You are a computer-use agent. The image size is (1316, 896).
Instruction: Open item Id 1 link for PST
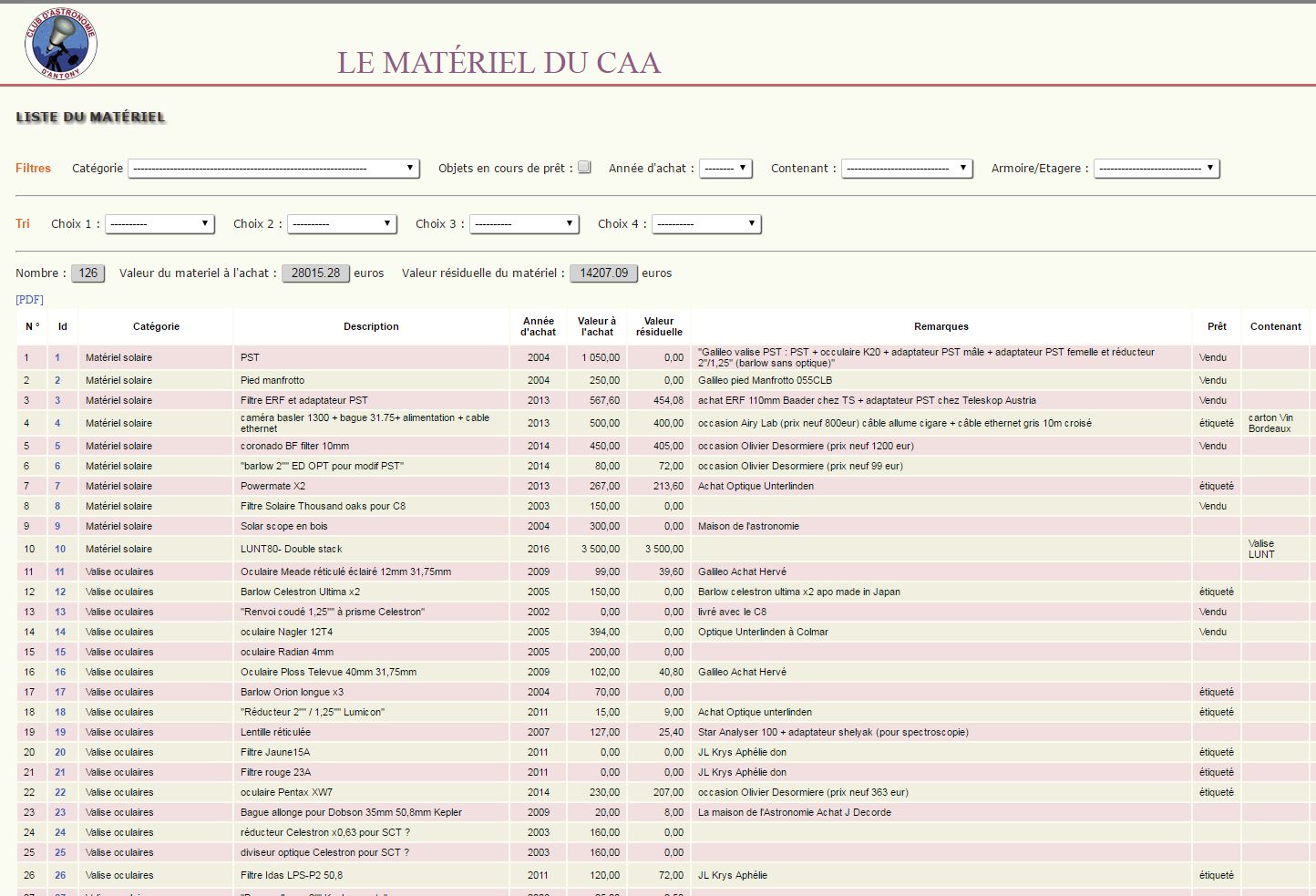[x=57, y=358]
